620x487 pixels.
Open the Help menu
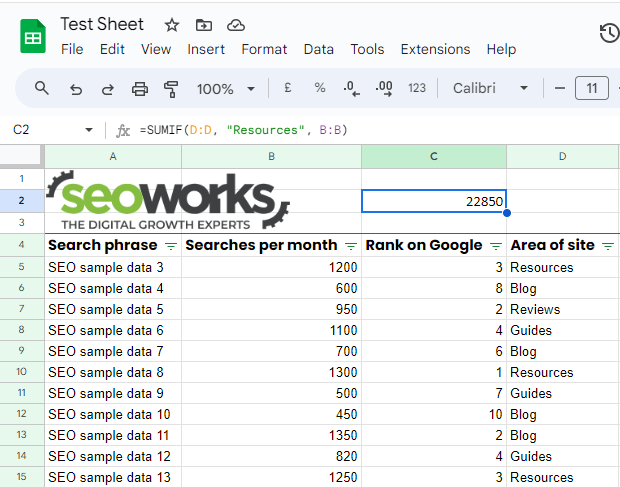click(501, 49)
